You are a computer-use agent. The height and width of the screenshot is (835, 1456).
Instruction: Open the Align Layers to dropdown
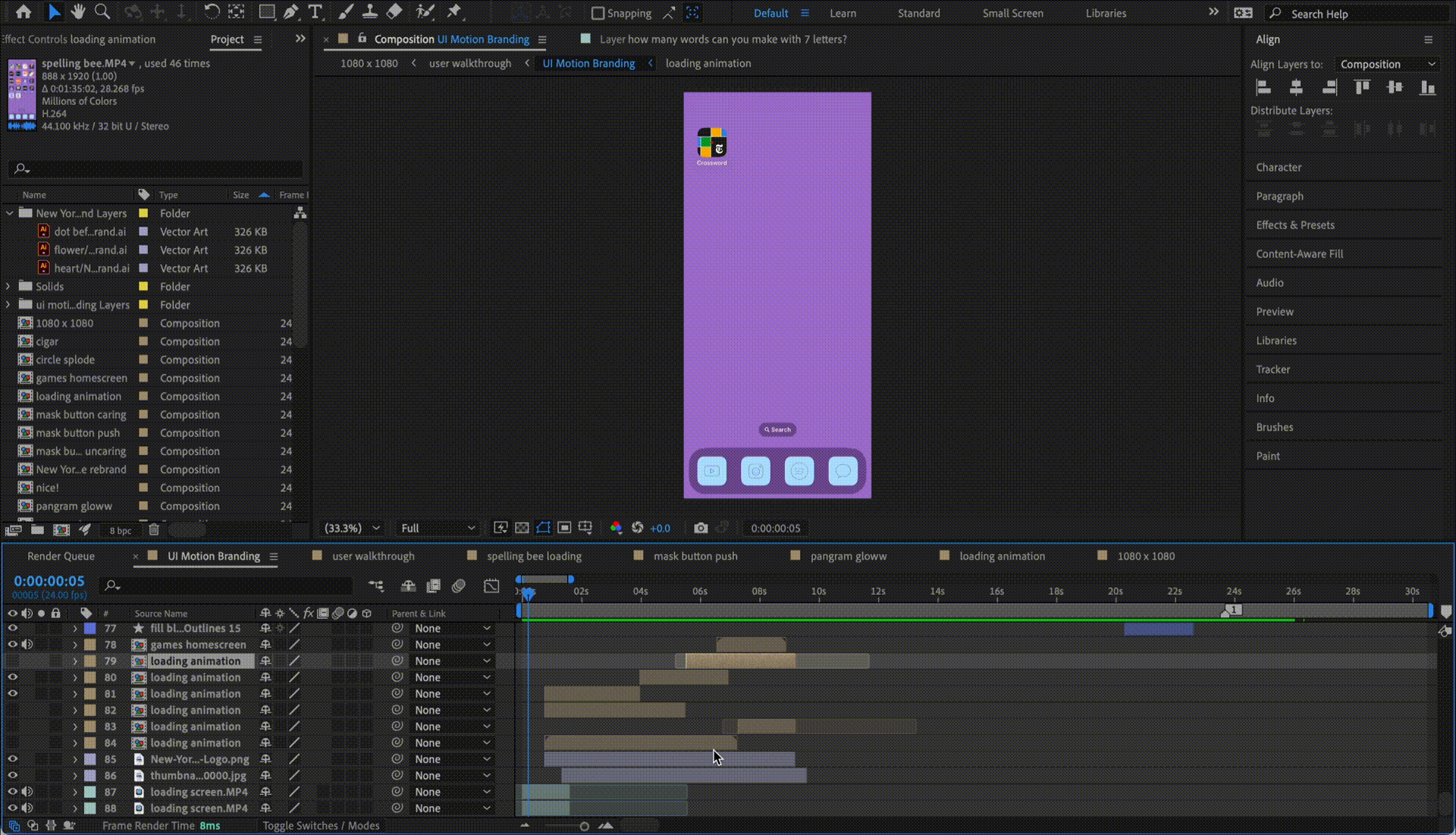(1387, 64)
